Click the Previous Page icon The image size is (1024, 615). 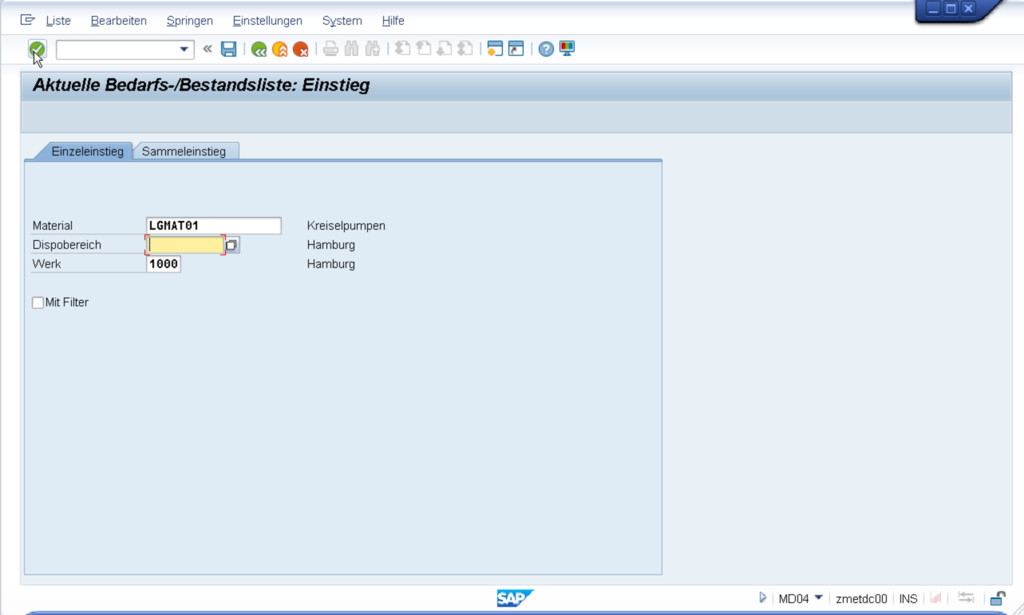pyautogui.click(x=424, y=49)
